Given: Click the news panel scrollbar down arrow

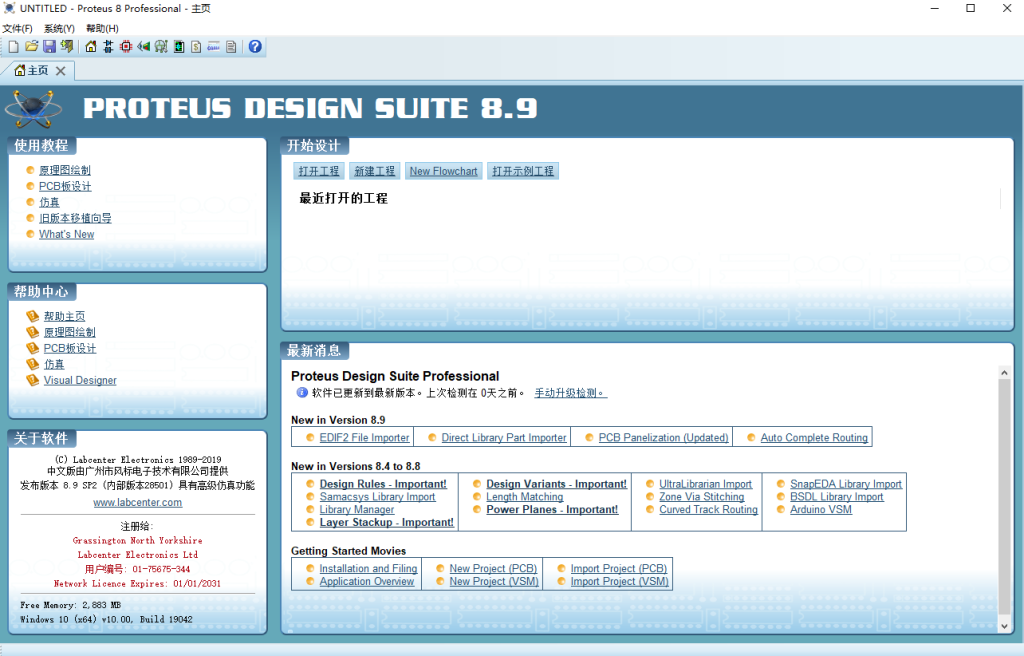Looking at the screenshot, I should [x=1005, y=626].
